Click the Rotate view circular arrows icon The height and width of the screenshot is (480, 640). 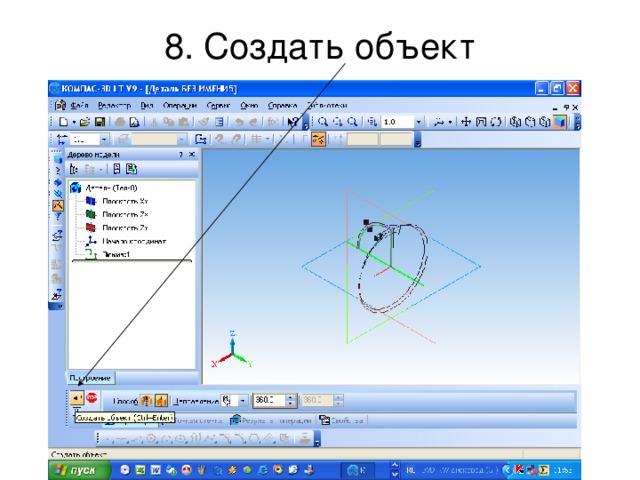pos(496,122)
